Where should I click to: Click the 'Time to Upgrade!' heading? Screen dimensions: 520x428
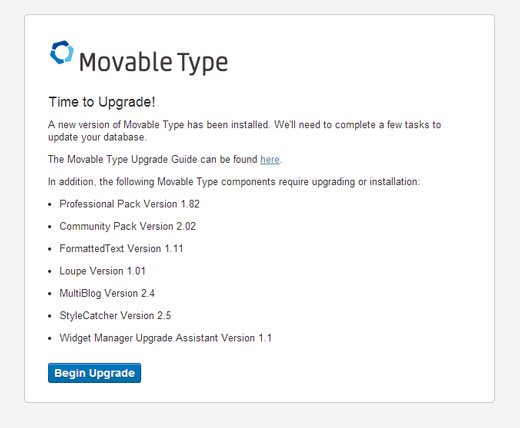[102, 102]
